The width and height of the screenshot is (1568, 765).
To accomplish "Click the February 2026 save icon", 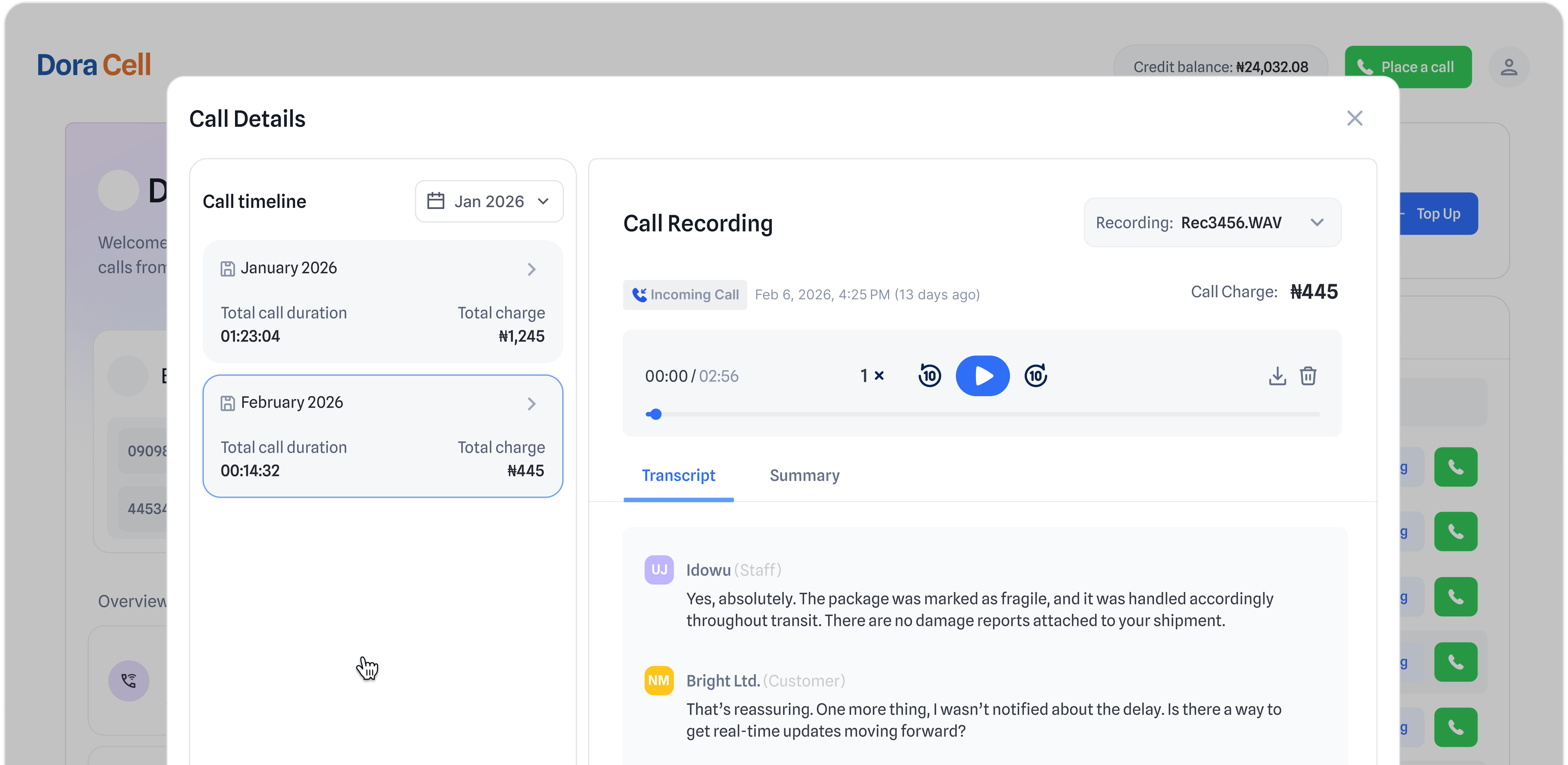I will [x=228, y=403].
